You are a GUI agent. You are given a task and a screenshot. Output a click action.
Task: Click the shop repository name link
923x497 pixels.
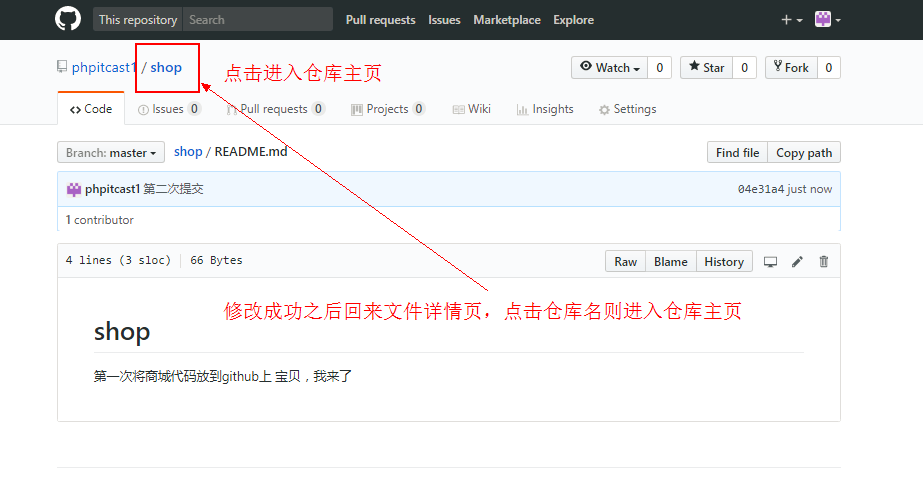pyautogui.click(x=166, y=68)
